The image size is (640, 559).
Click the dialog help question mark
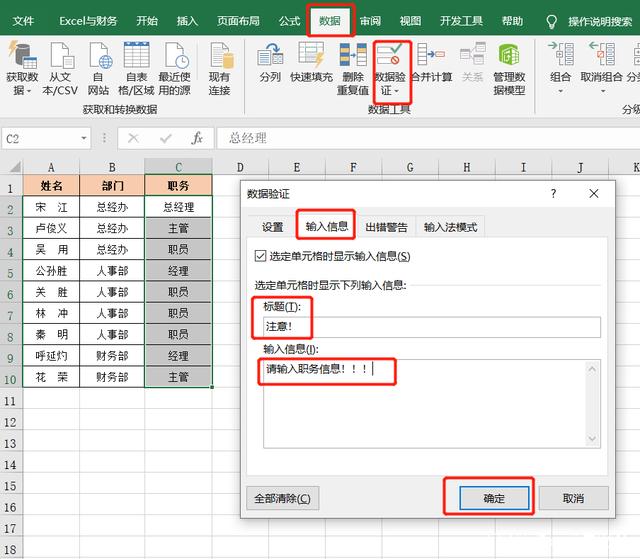[x=553, y=193]
